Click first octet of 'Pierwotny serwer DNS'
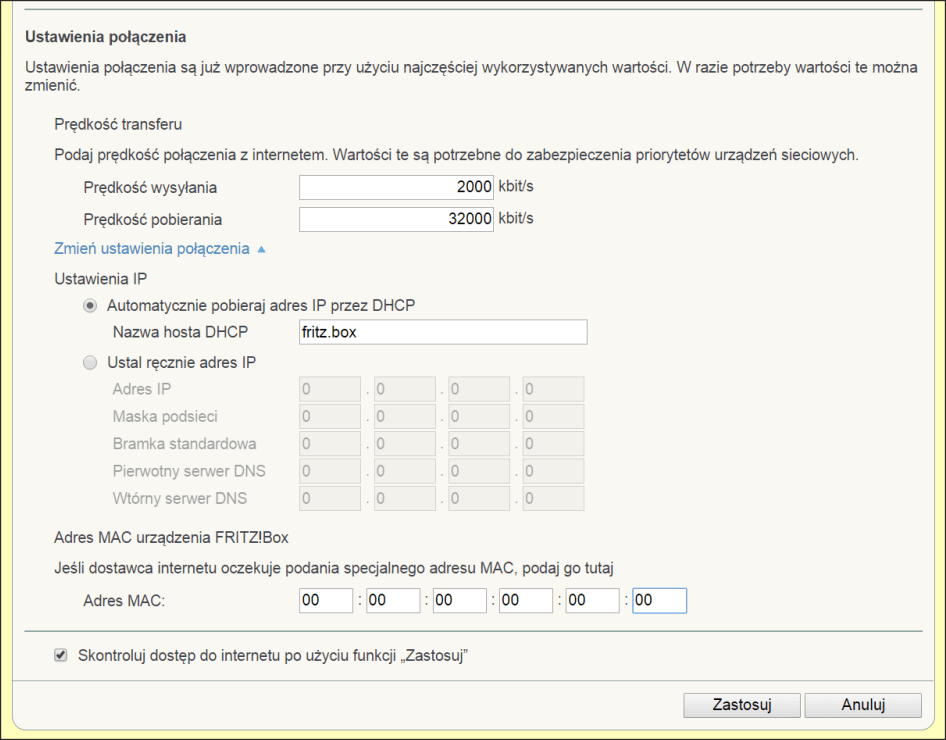946x740 pixels. point(330,471)
